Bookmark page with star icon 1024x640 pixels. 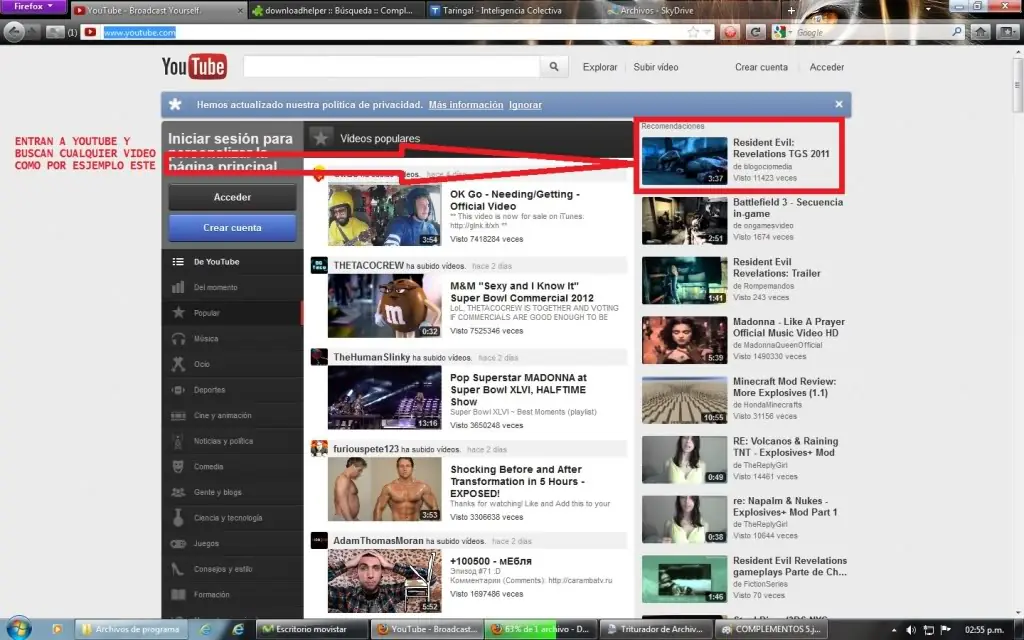(693, 32)
